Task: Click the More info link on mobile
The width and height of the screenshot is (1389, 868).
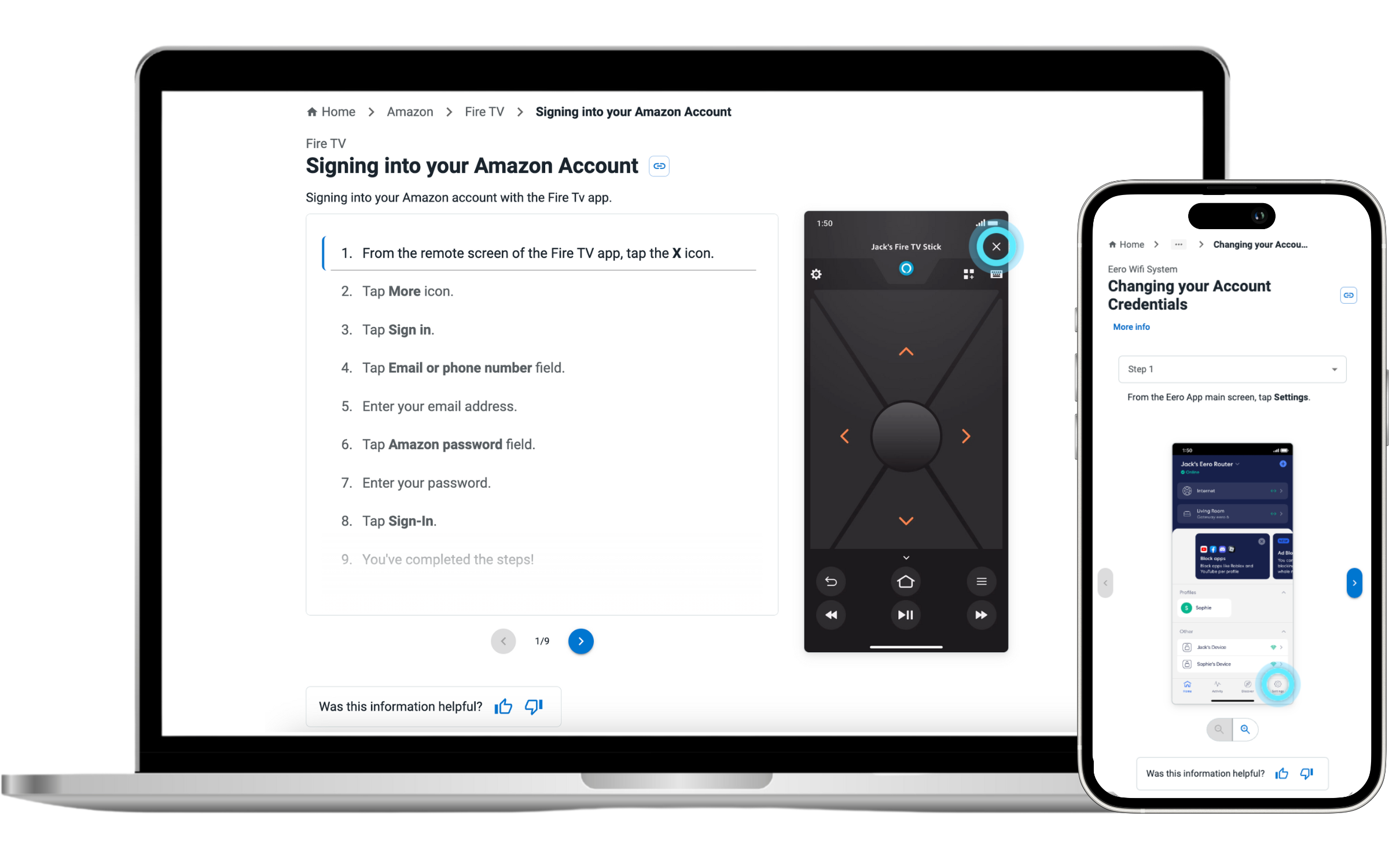Action: tap(1131, 327)
